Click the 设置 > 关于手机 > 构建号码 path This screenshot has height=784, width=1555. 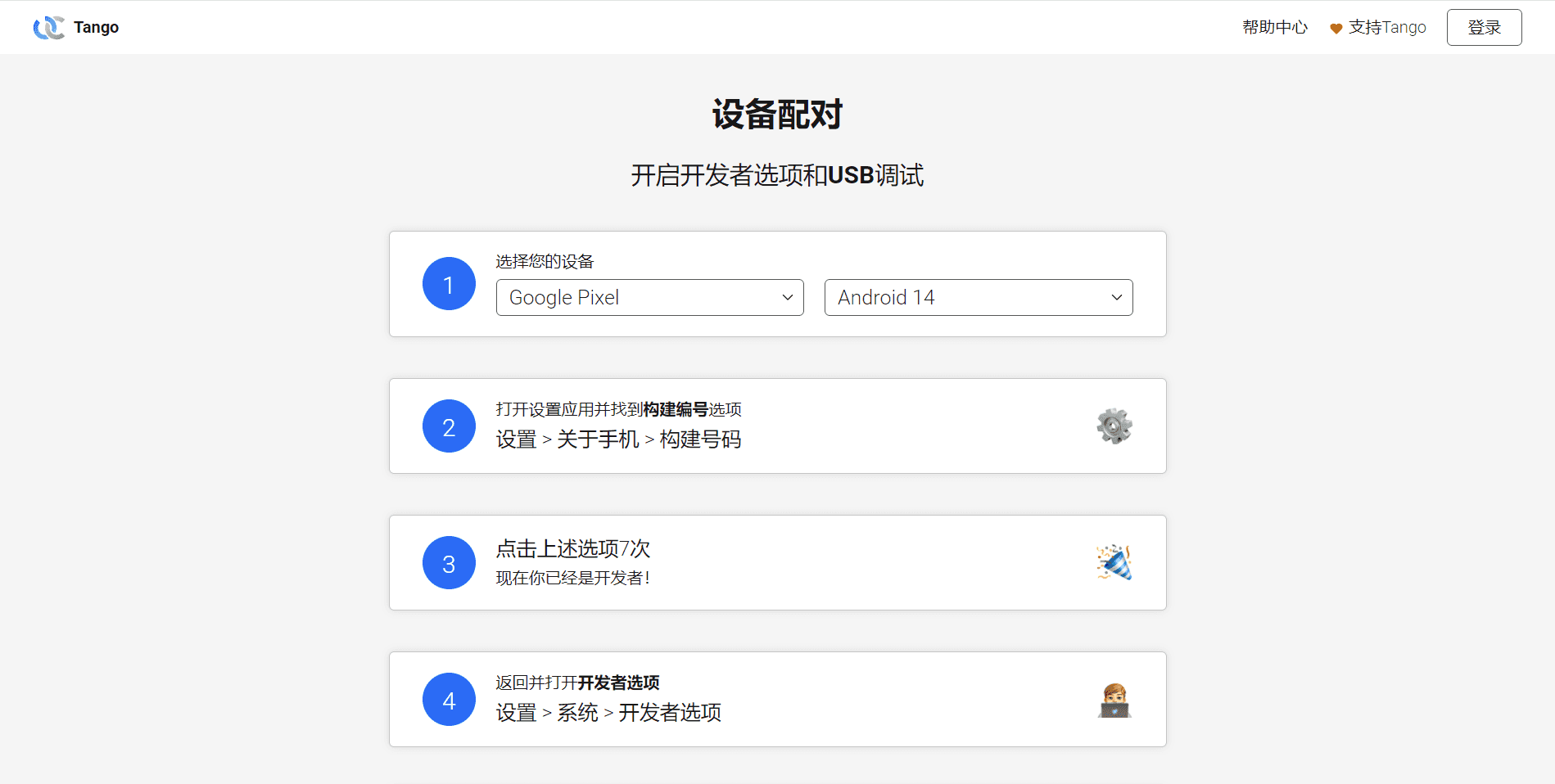tap(618, 439)
